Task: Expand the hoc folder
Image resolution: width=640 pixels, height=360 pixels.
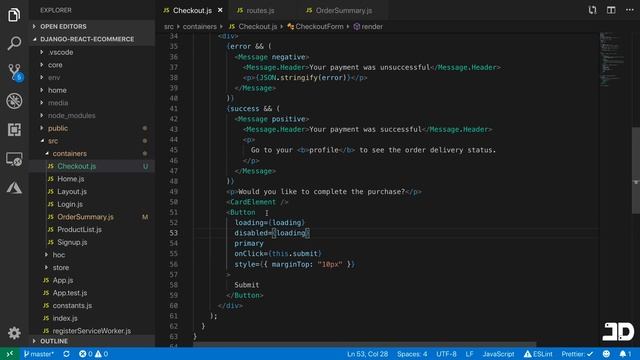Action: click(59, 255)
